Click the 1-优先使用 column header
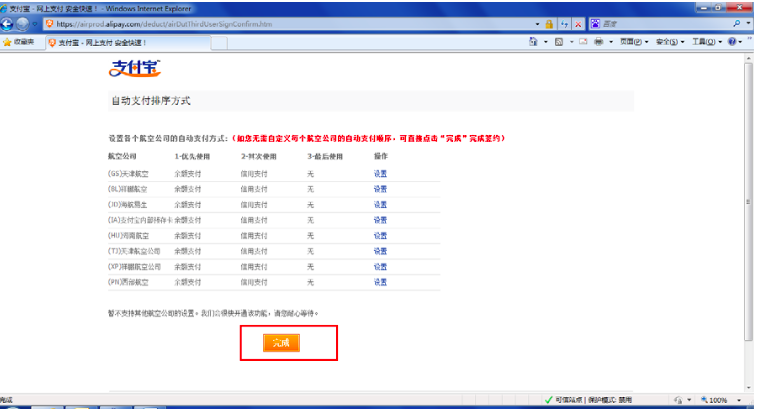 click(x=192, y=156)
